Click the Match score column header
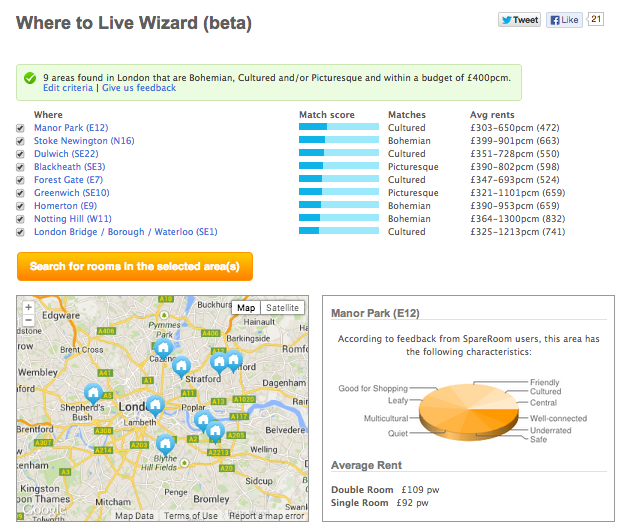The height and width of the screenshot is (532, 631). (327, 115)
